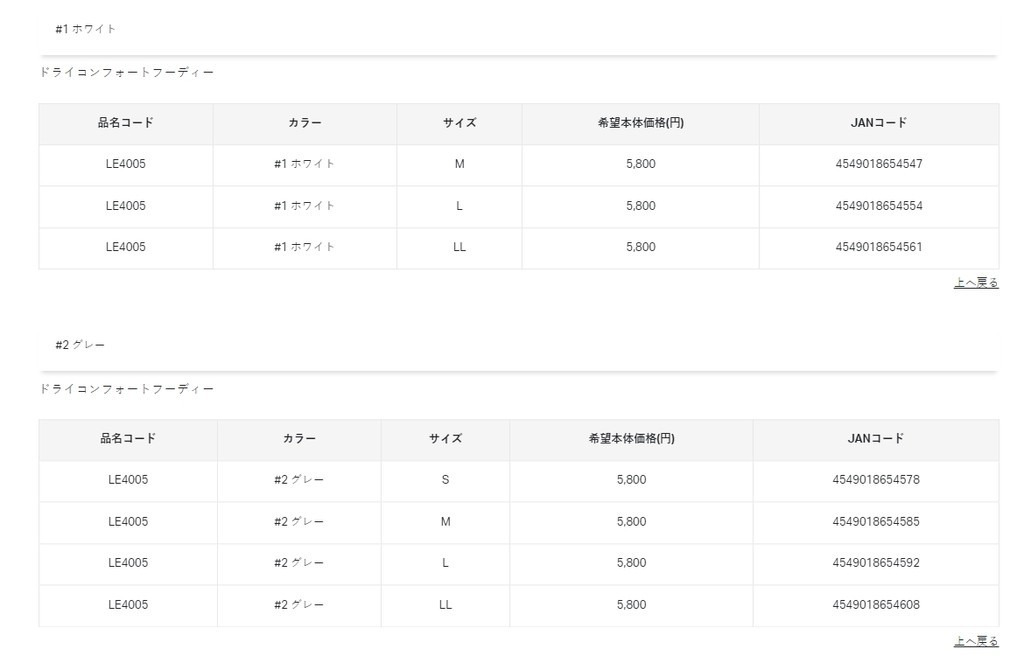The width and height of the screenshot is (1024, 670).
Task: Click JAN code 4549018654578
Action: [x=875, y=480]
